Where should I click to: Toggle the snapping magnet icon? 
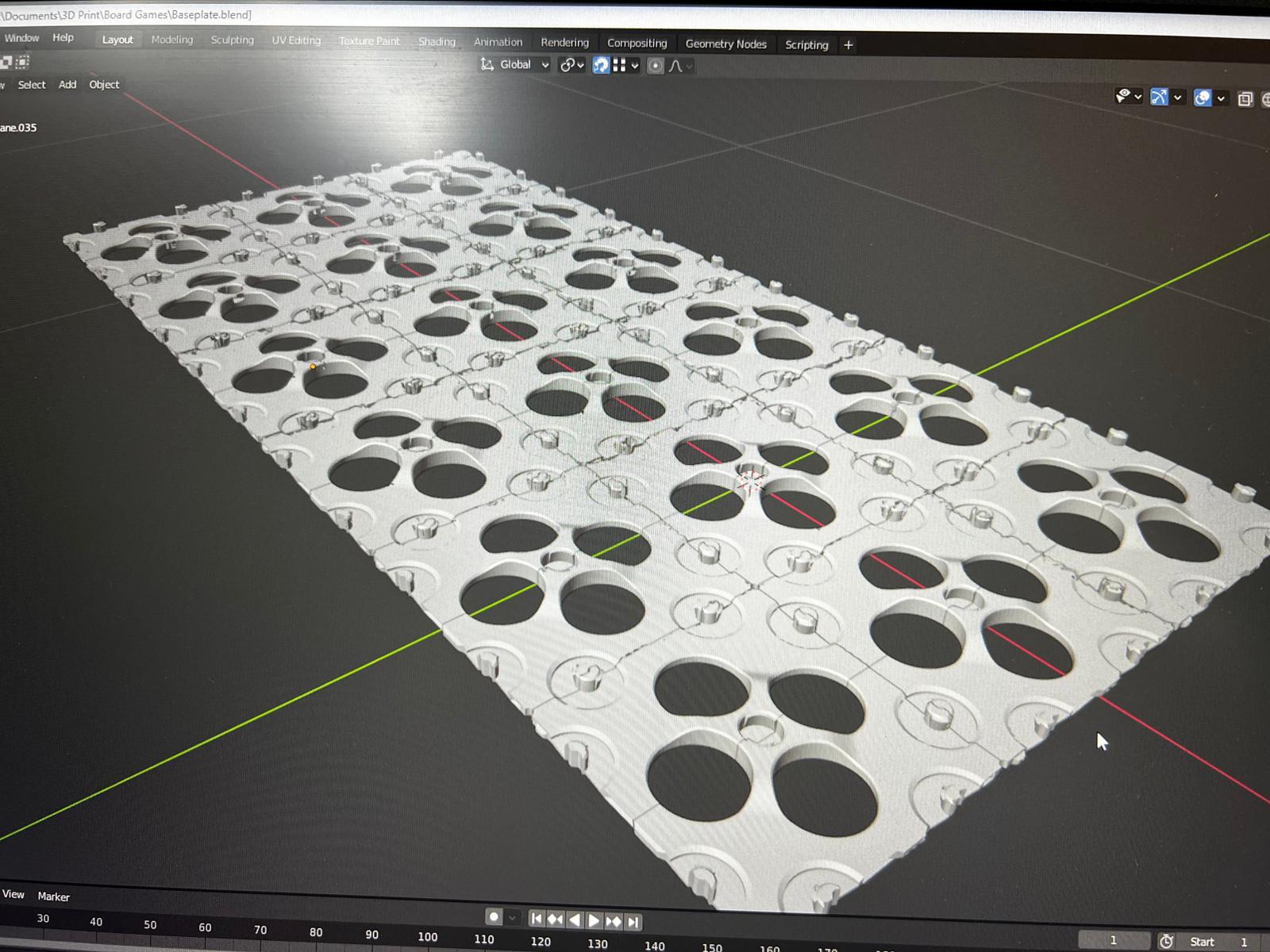[x=601, y=65]
